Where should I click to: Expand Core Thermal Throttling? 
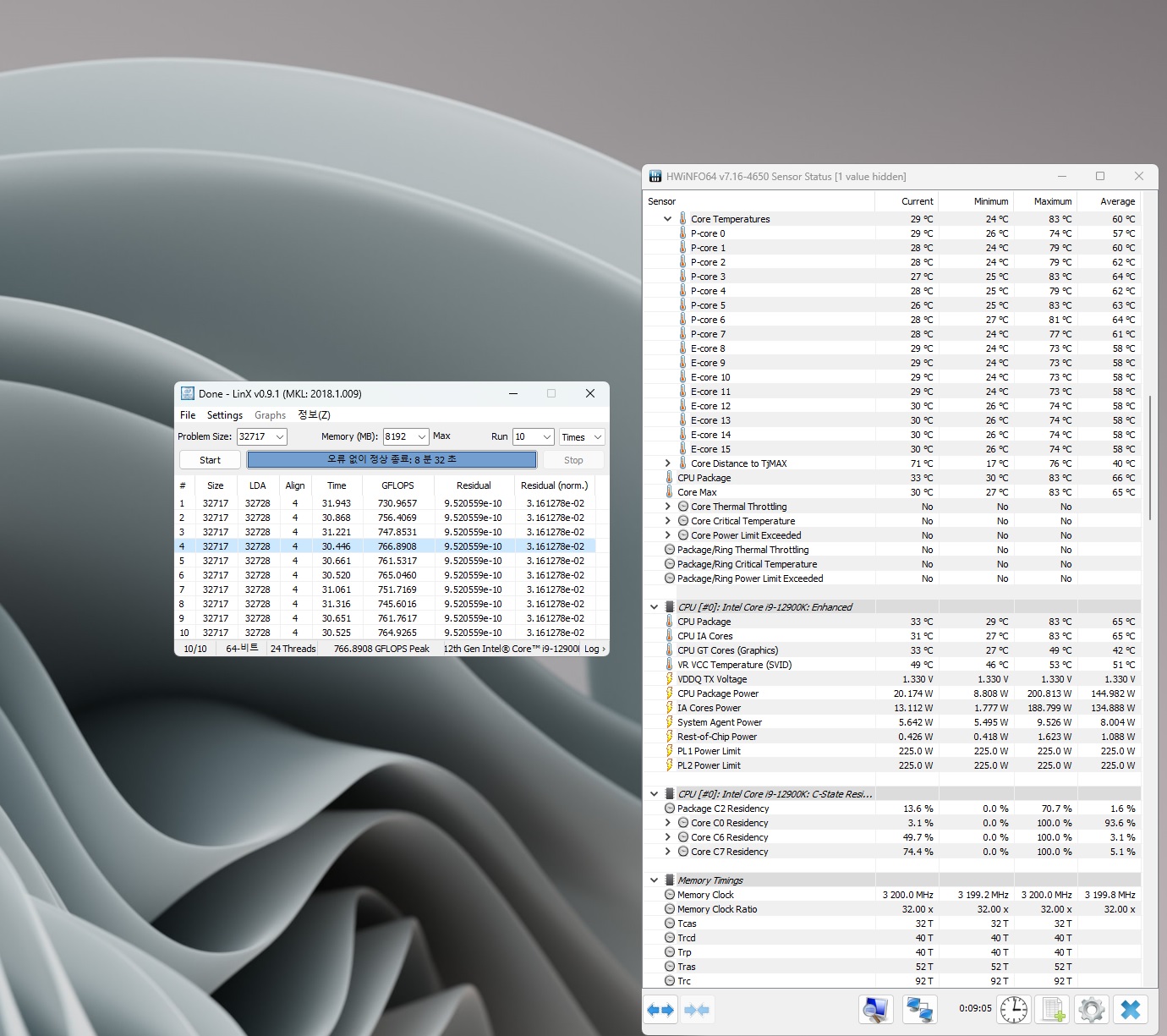click(x=667, y=507)
